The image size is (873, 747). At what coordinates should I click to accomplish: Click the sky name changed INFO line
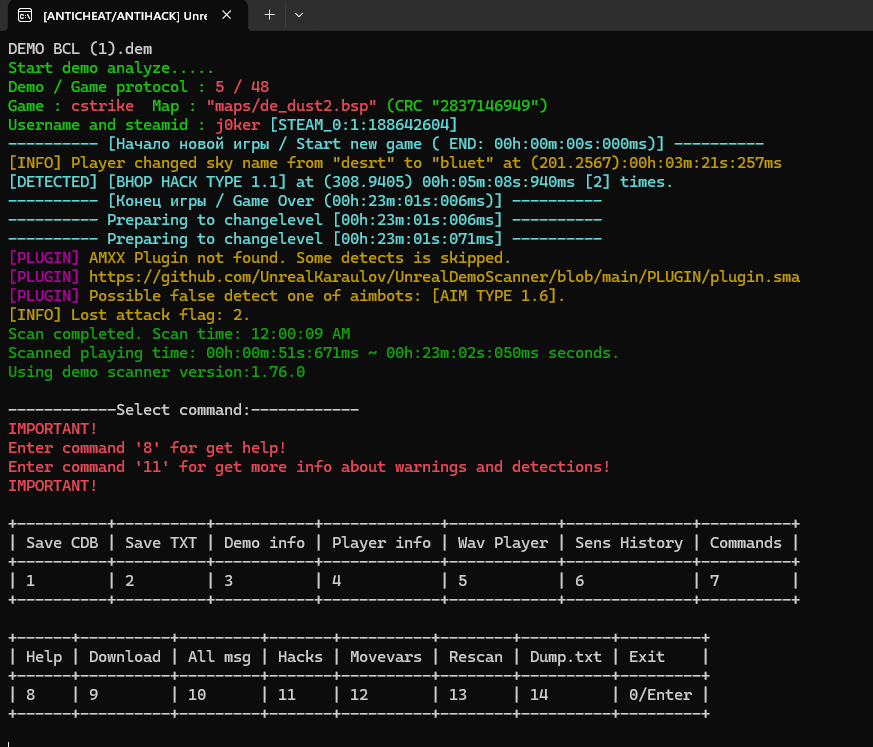point(395,163)
